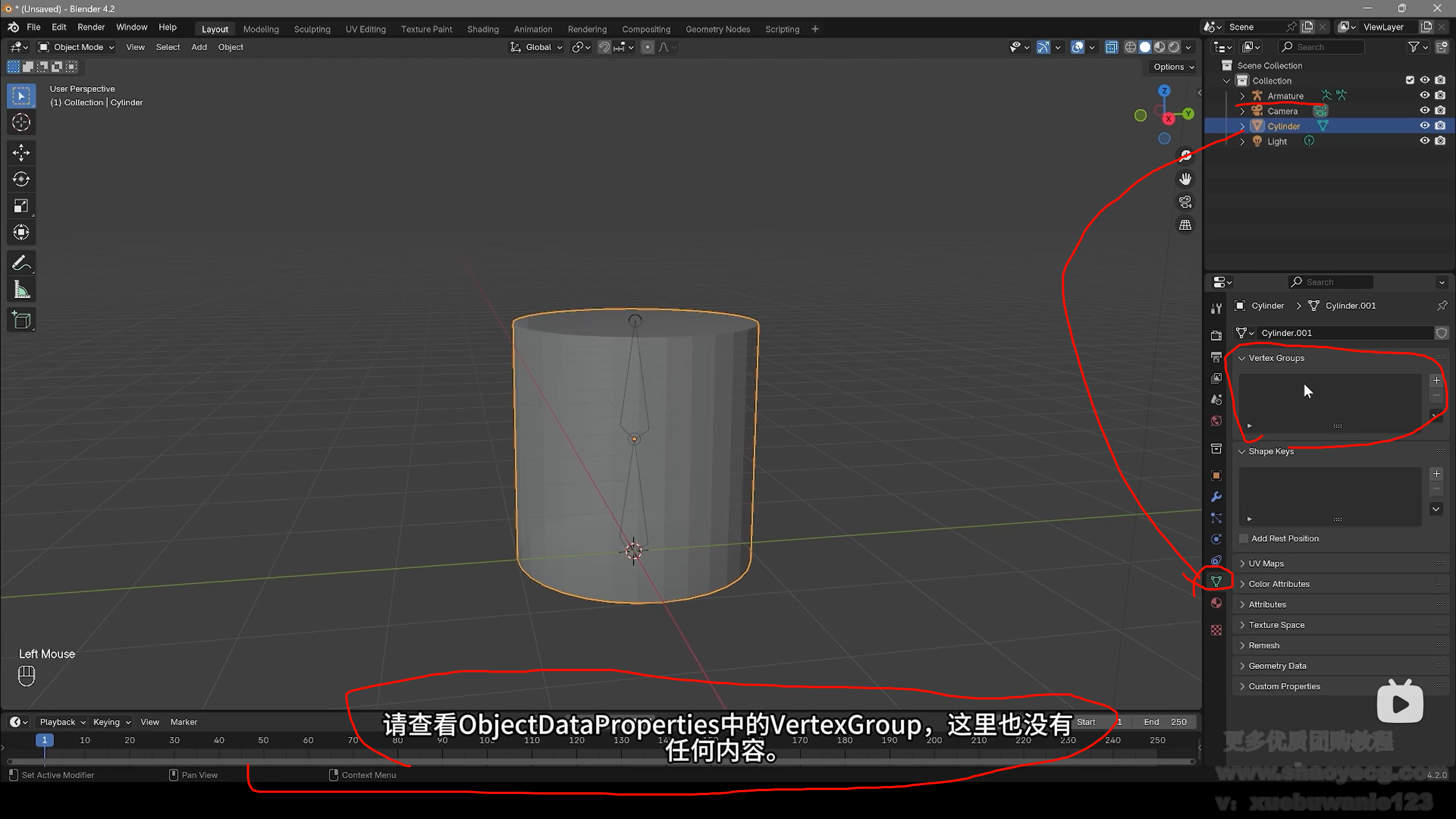1456x819 pixels.
Task: Select the Annotate tool
Action: (22, 263)
